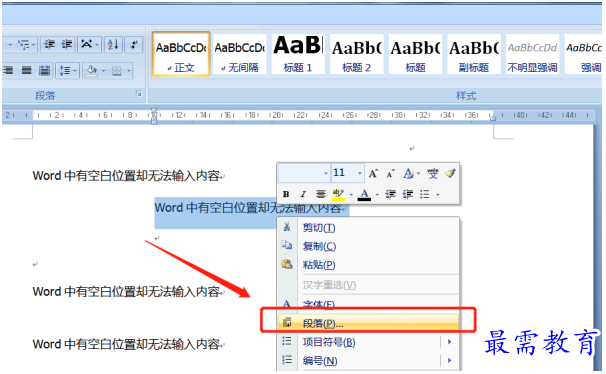606x374 pixels.
Task: Expand the Asian Layout dropdown arrow
Action: [x=97, y=45]
